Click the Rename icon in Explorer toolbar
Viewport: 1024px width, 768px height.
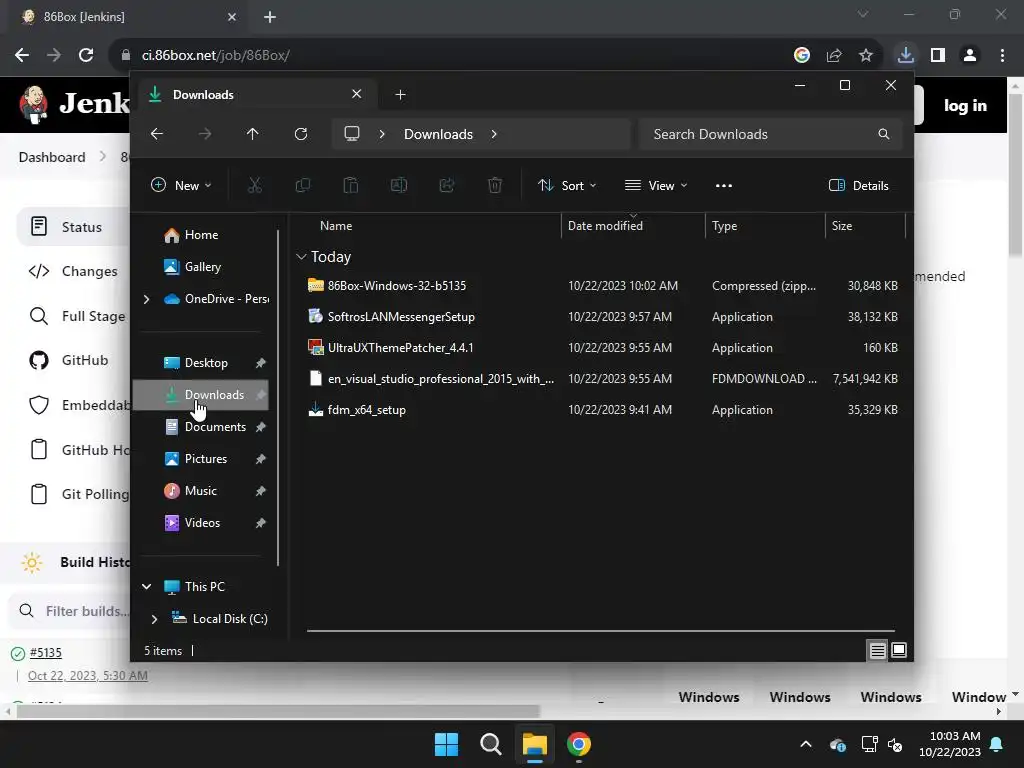coord(399,185)
